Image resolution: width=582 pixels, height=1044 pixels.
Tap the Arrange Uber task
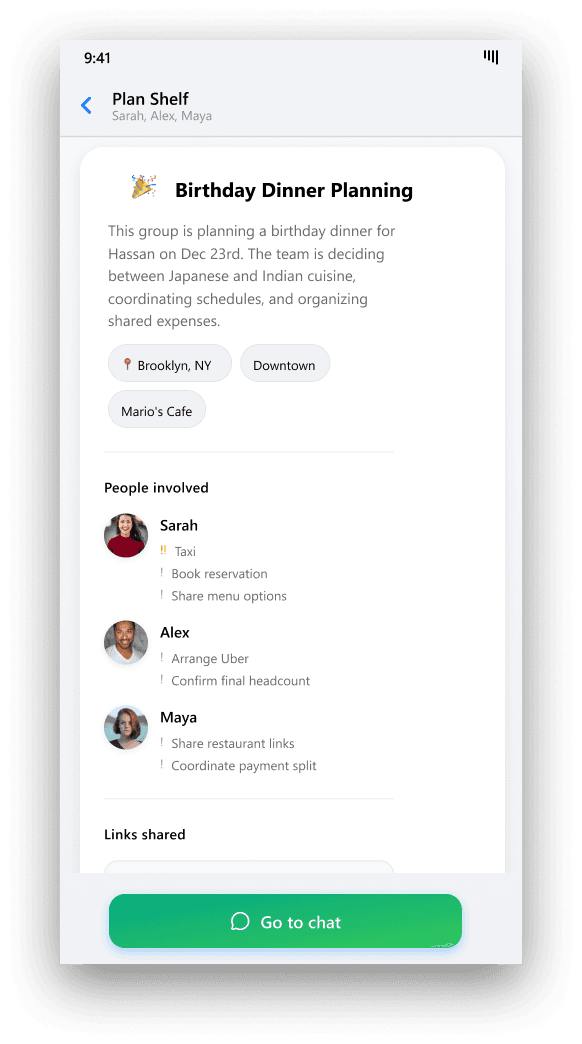(210, 658)
